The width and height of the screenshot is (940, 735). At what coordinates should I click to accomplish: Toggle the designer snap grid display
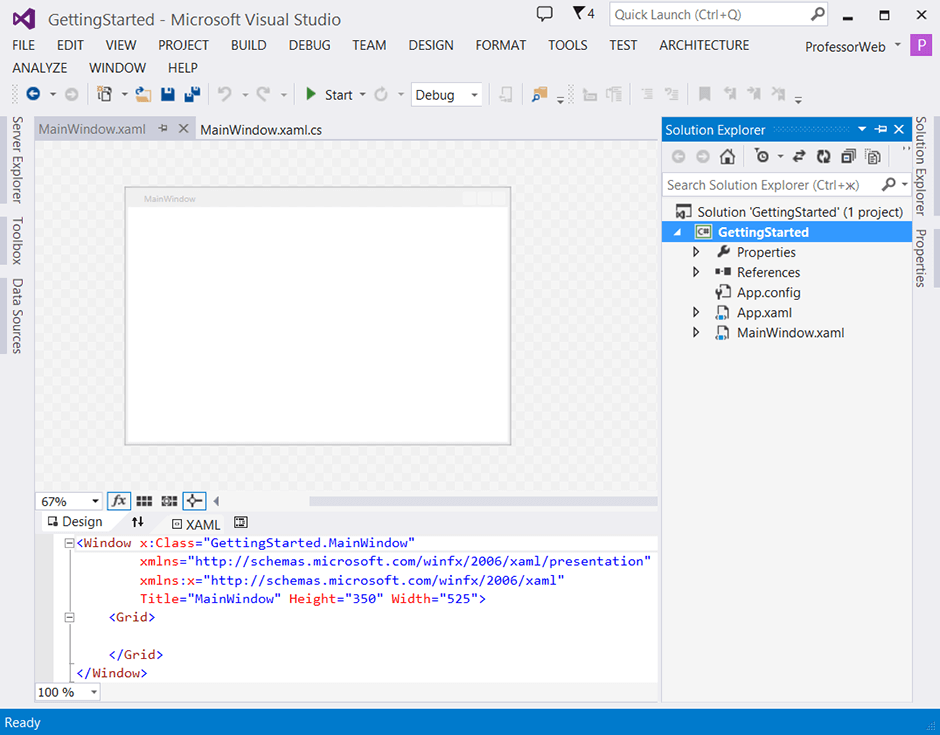144,501
